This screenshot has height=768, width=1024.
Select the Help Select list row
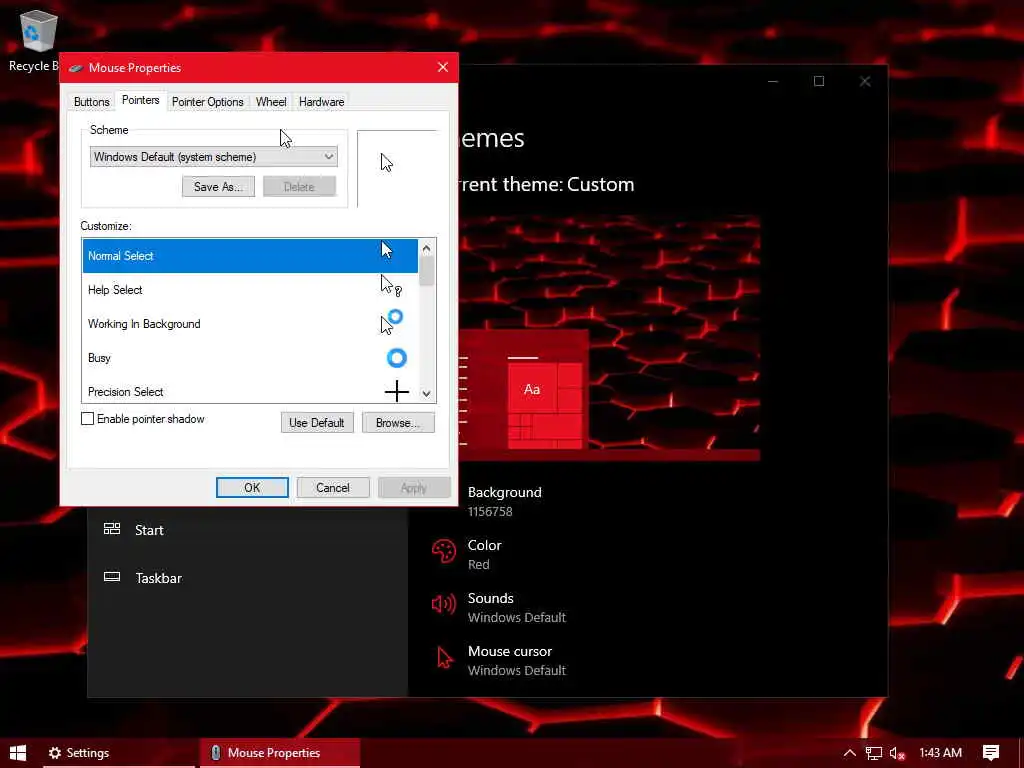coord(250,290)
